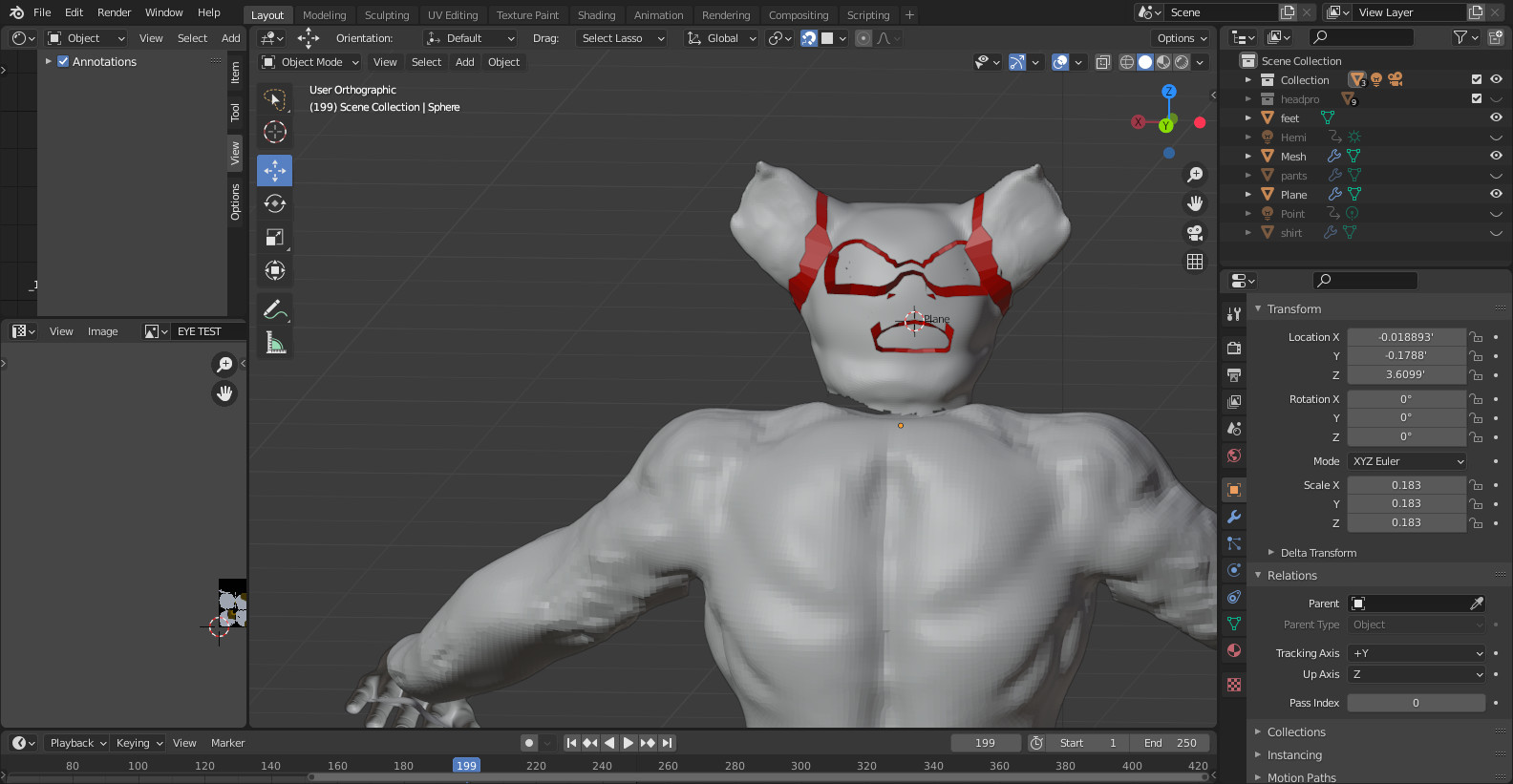This screenshot has height=784, width=1513.
Task: Choose the Annotate pencil tool
Action: (275, 309)
